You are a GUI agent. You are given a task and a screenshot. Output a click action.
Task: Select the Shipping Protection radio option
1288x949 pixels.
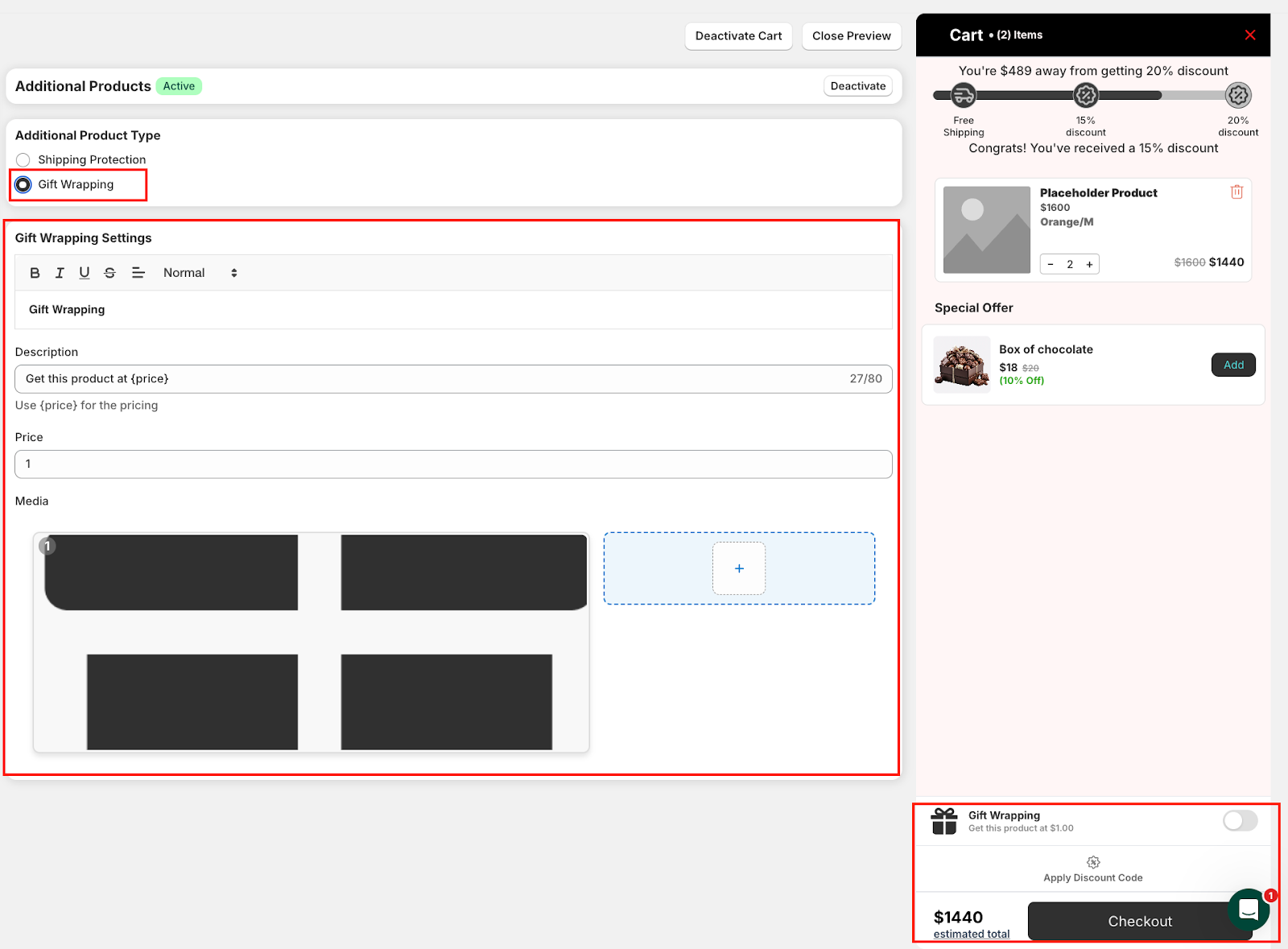pyautogui.click(x=23, y=160)
